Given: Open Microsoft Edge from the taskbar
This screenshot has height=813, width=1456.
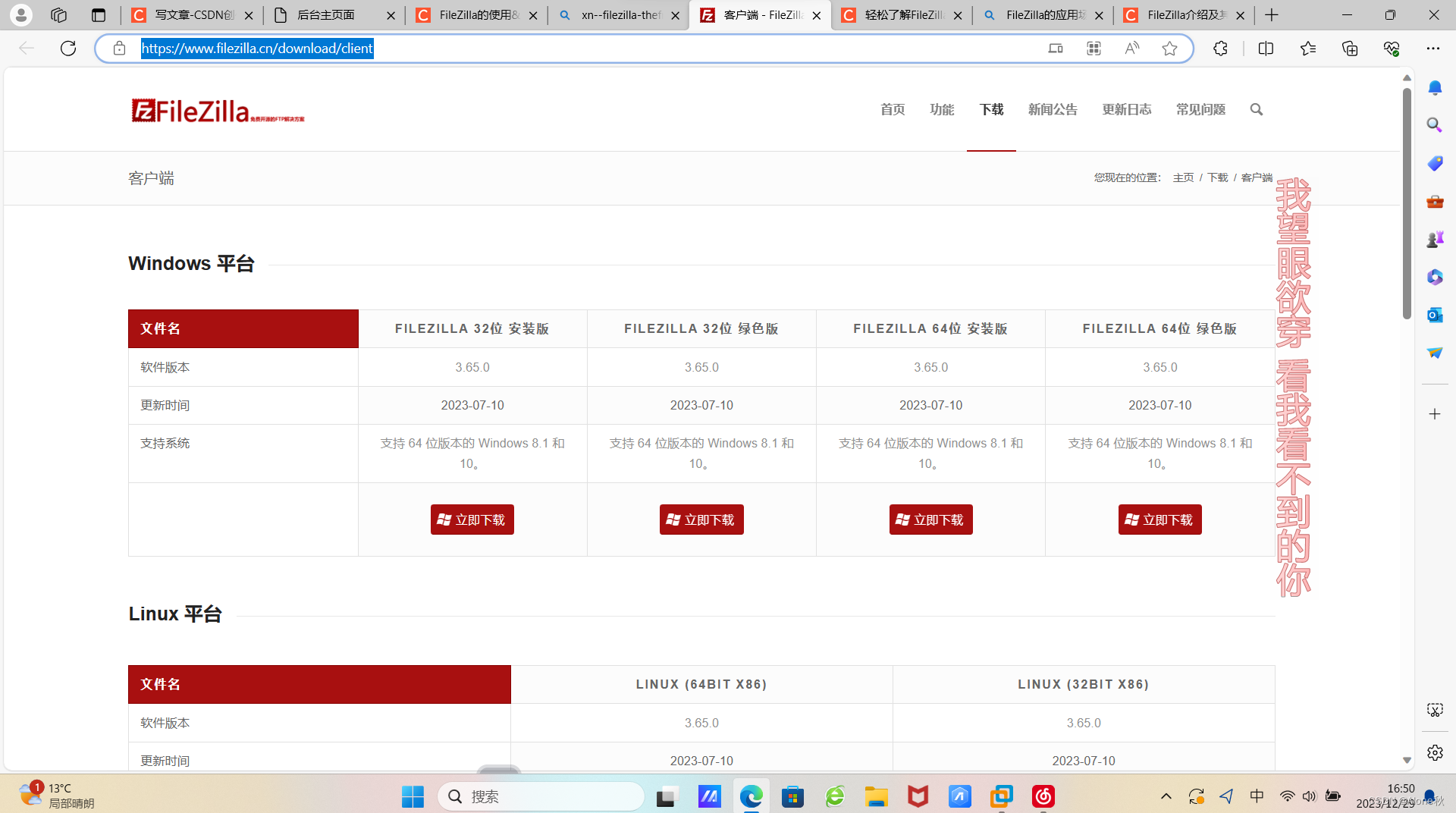Looking at the screenshot, I should (x=751, y=796).
